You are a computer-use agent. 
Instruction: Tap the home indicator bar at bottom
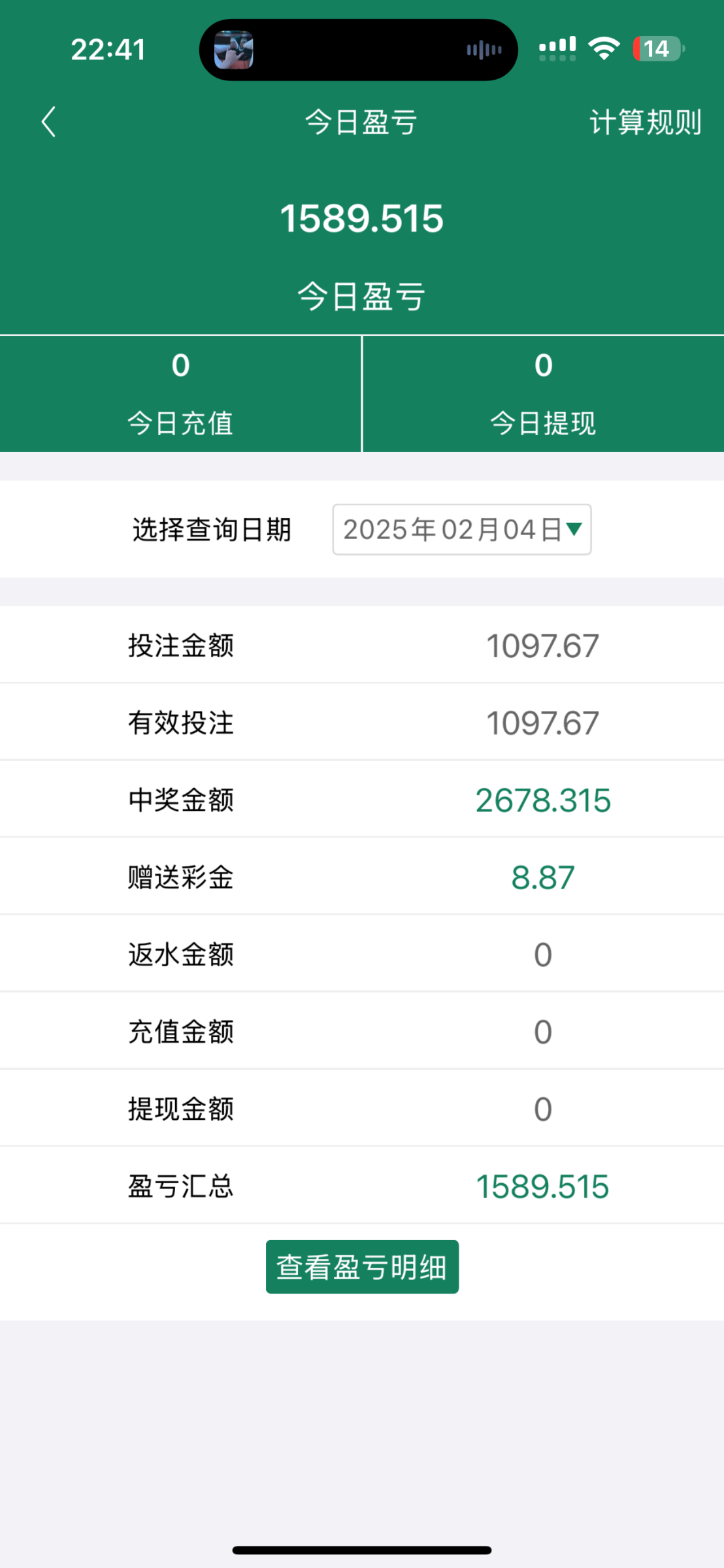tap(361, 1550)
